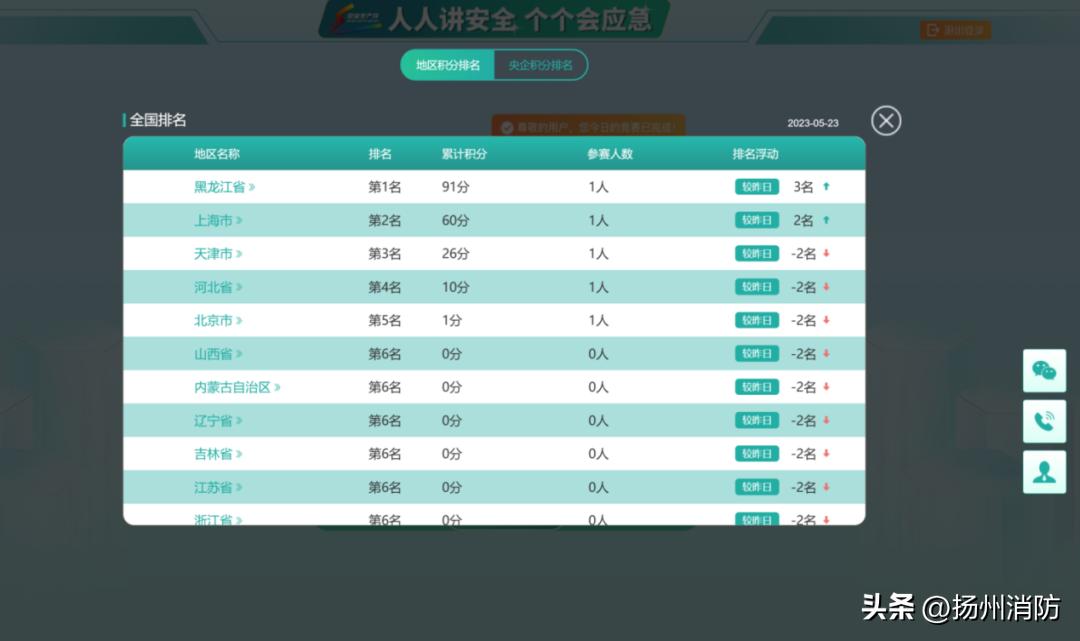Expand details for 江苏省 via its chevron
1080x641 pixels.
coord(239,487)
